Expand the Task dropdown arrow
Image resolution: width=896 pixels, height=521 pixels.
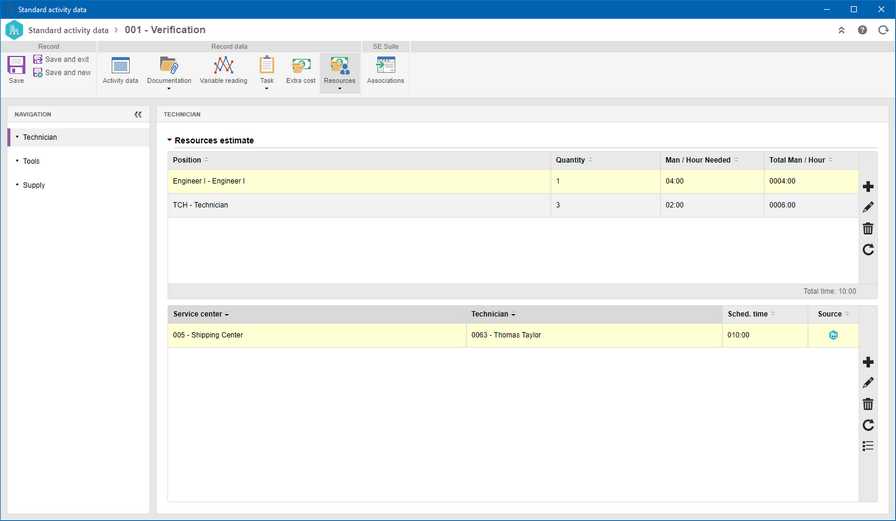click(267, 89)
